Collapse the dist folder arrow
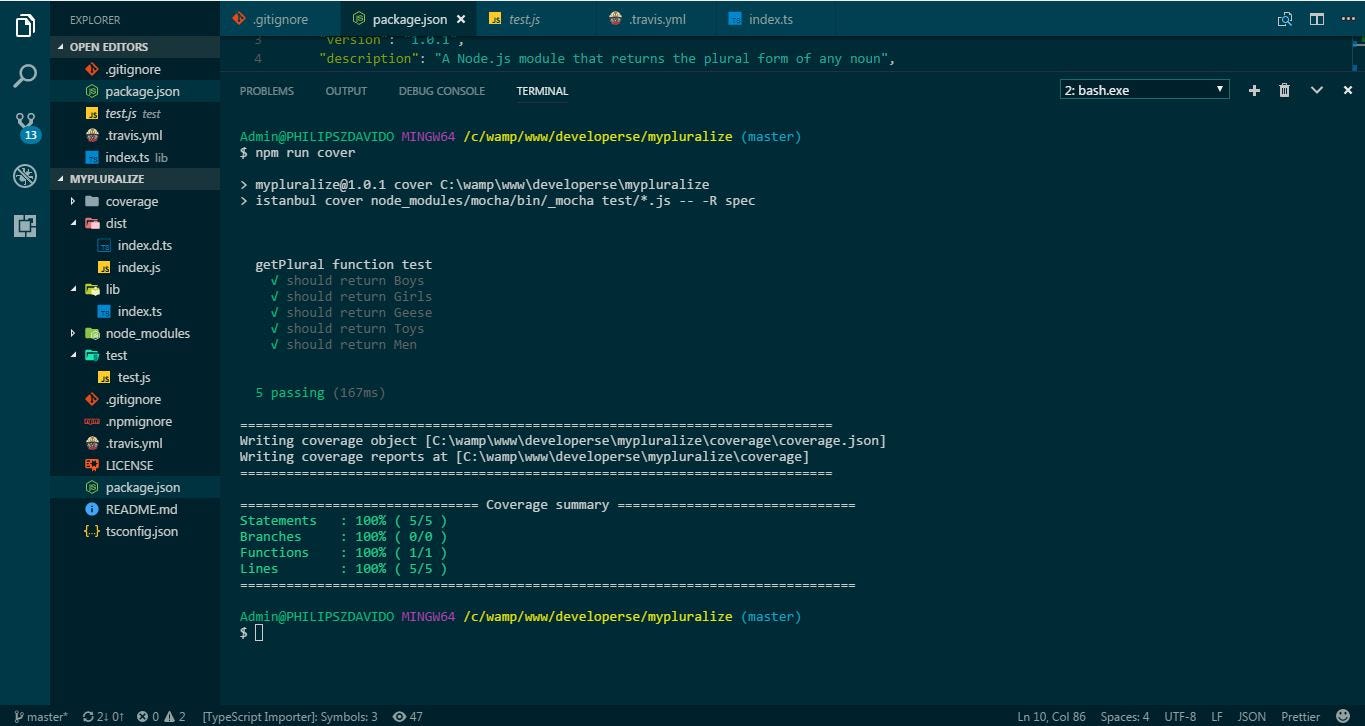 pos(73,223)
